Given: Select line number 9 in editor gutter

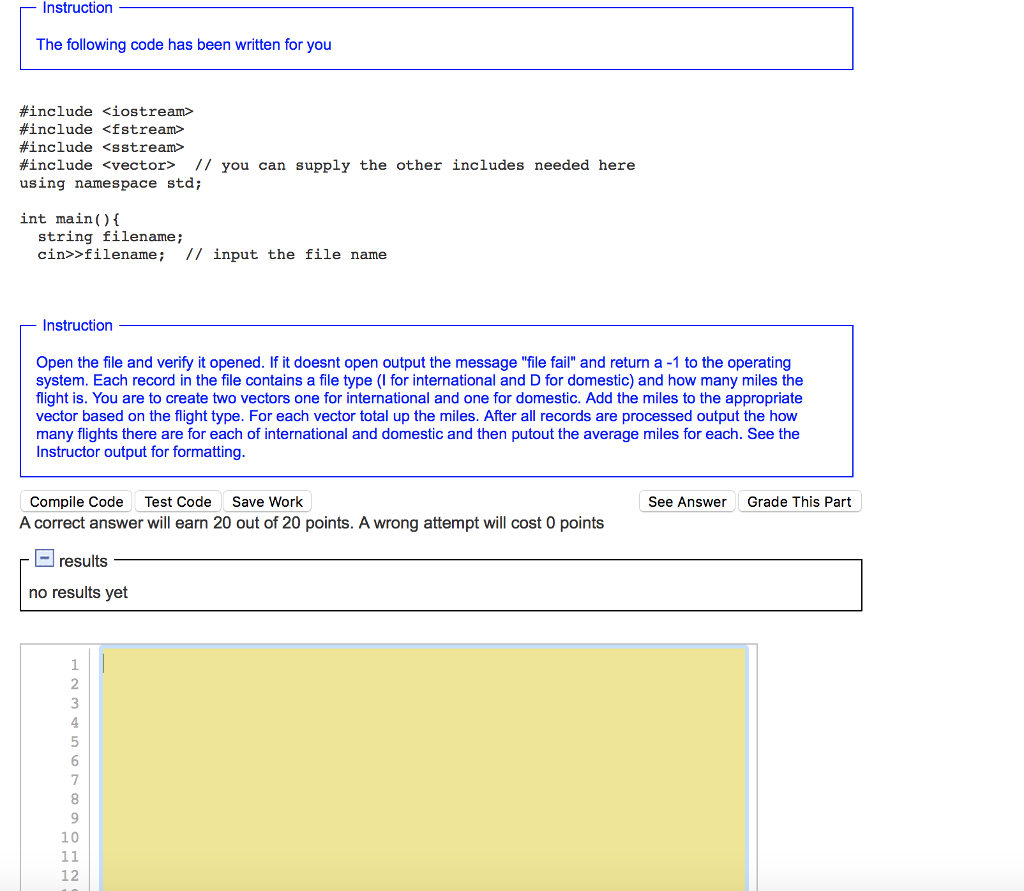Looking at the screenshot, I should [x=74, y=818].
